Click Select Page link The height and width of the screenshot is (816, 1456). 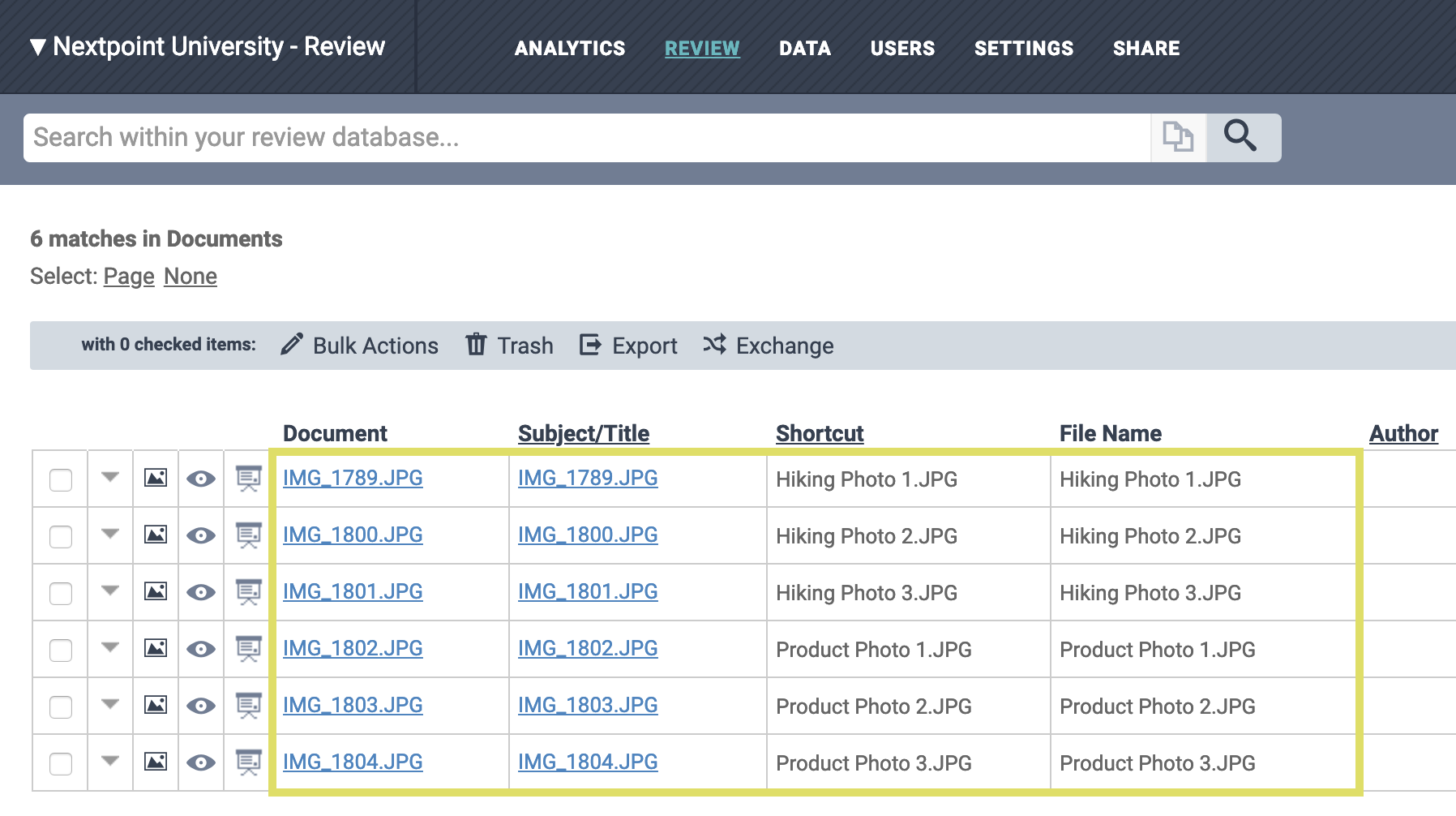(x=129, y=277)
